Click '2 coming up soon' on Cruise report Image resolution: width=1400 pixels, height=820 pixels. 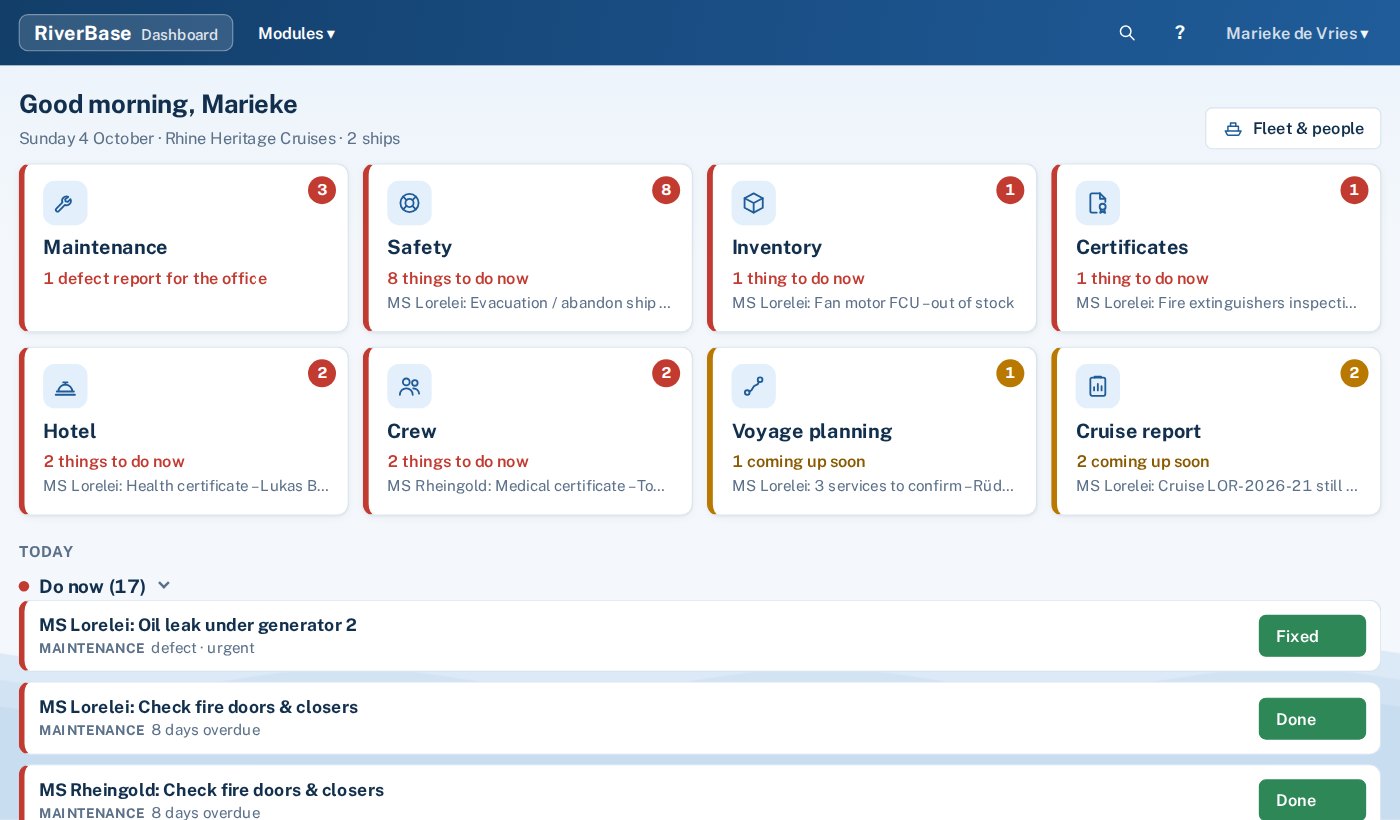tap(1142, 461)
